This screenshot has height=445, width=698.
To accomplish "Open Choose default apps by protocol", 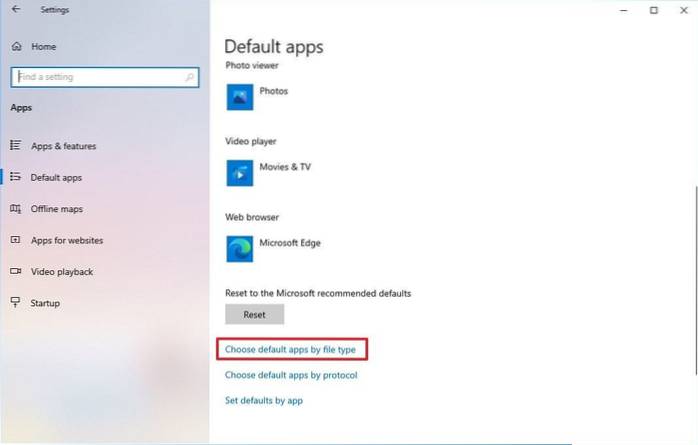I will pyautogui.click(x=291, y=375).
